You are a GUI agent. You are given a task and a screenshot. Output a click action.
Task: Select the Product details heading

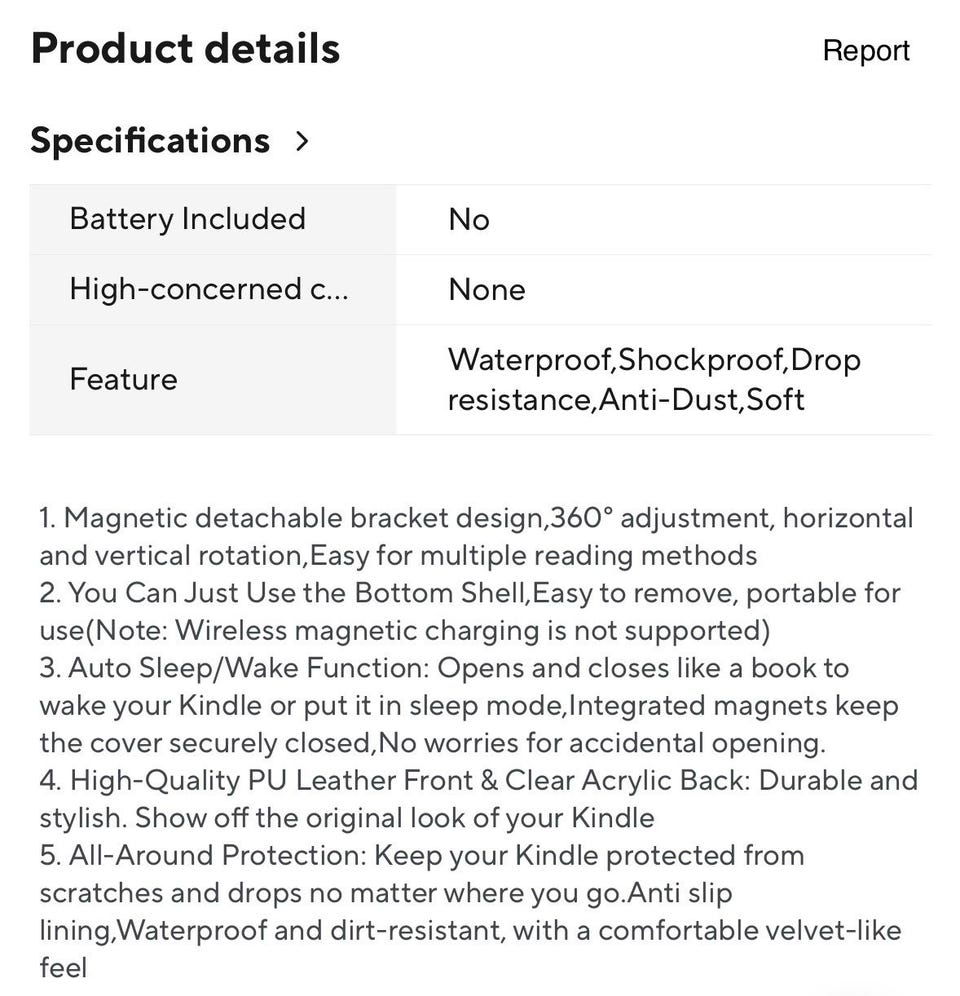[x=186, y=49]
